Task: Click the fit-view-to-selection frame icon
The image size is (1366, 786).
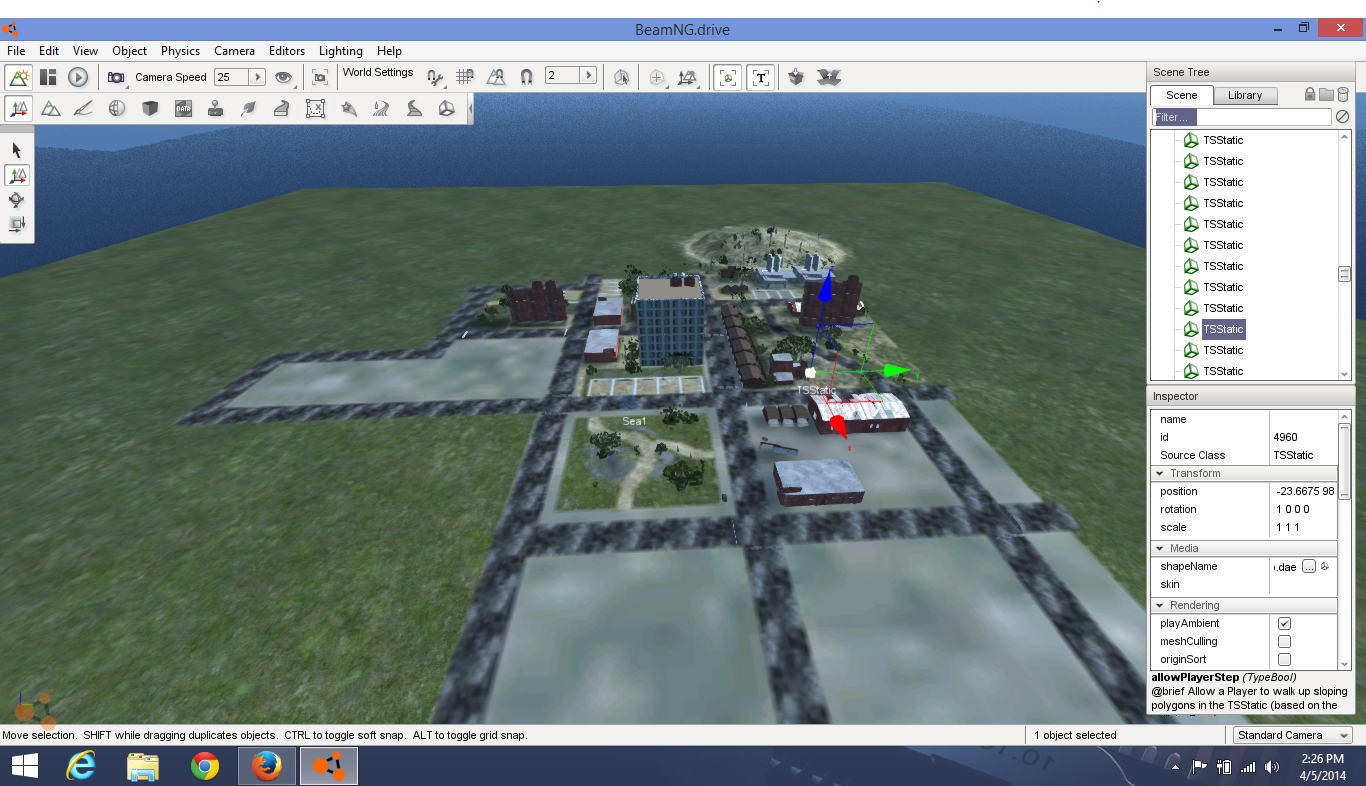Action: pos(320,77)
